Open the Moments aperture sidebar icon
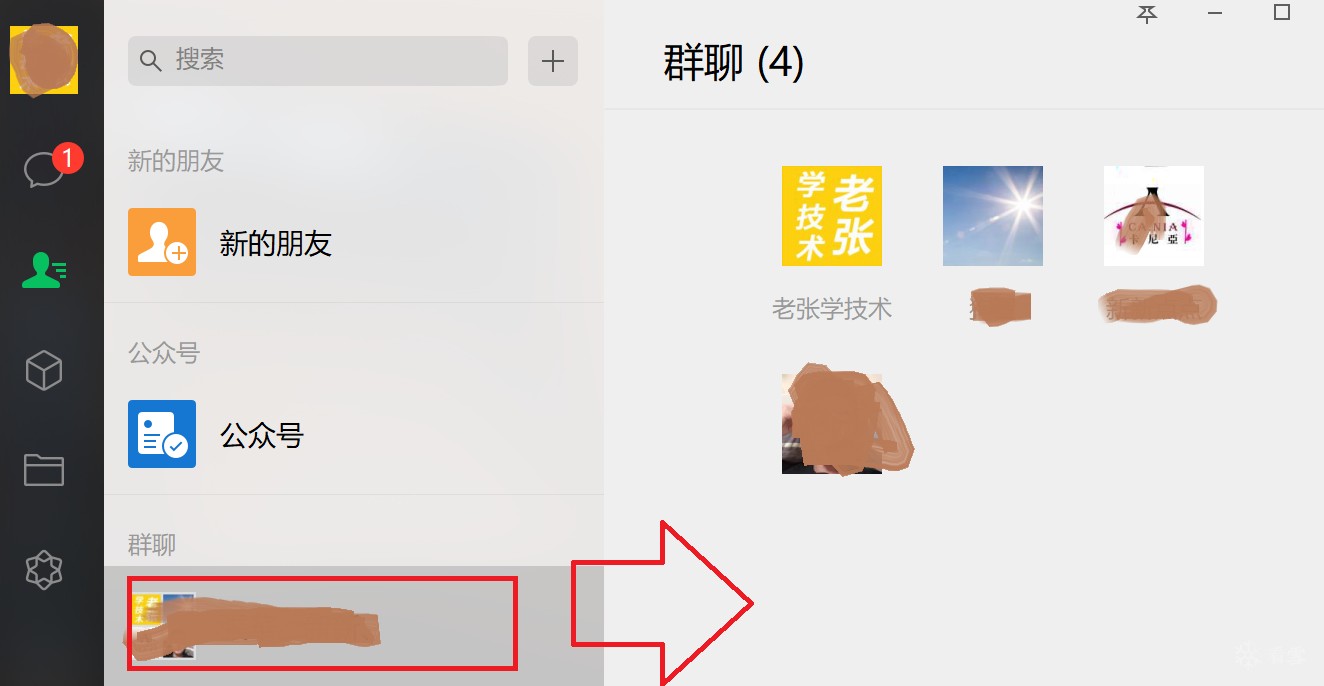Screen dimensions: 1324x686 (x=44, y=571)
